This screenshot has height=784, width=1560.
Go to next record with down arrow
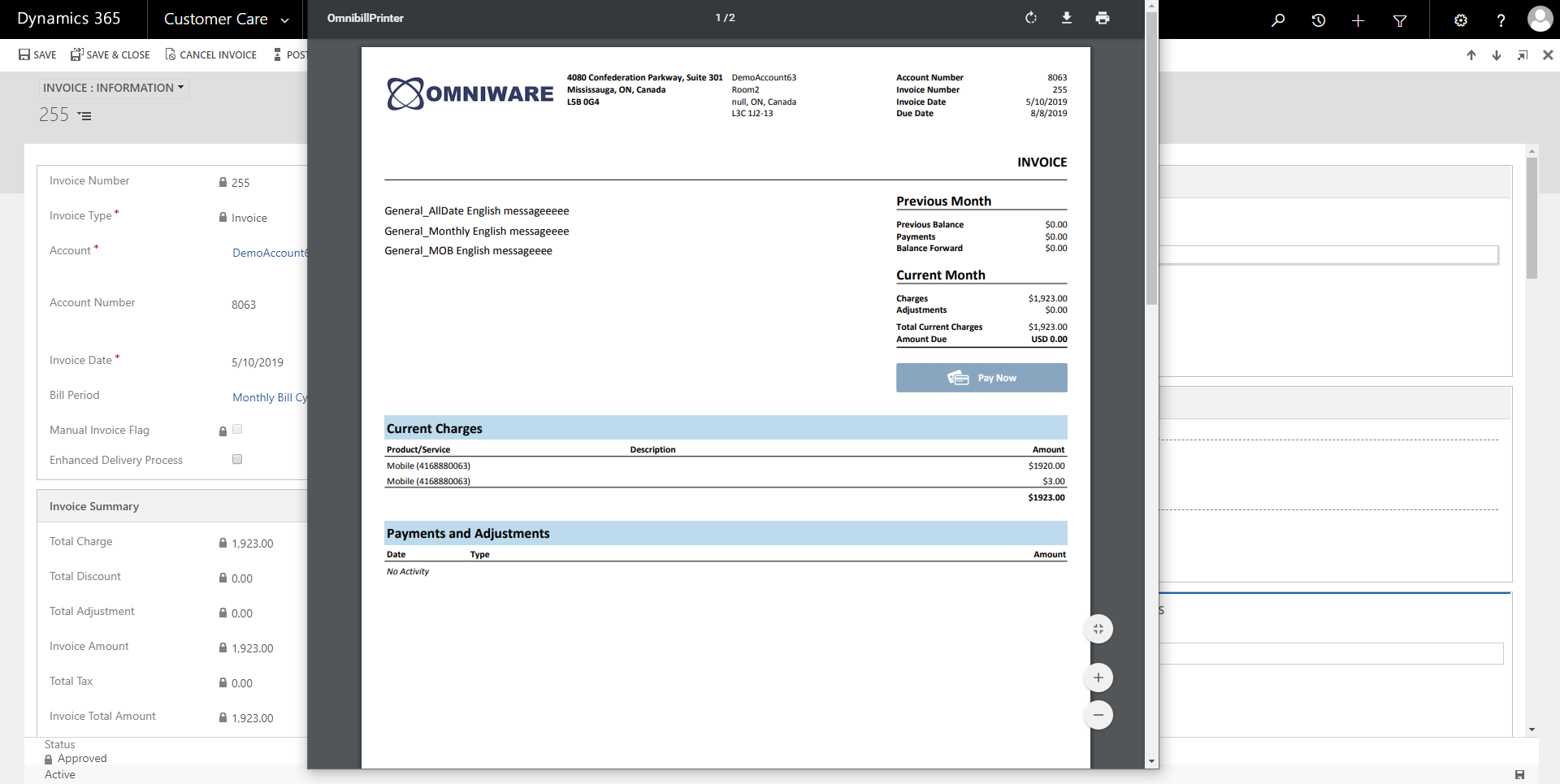(1497, 55)
